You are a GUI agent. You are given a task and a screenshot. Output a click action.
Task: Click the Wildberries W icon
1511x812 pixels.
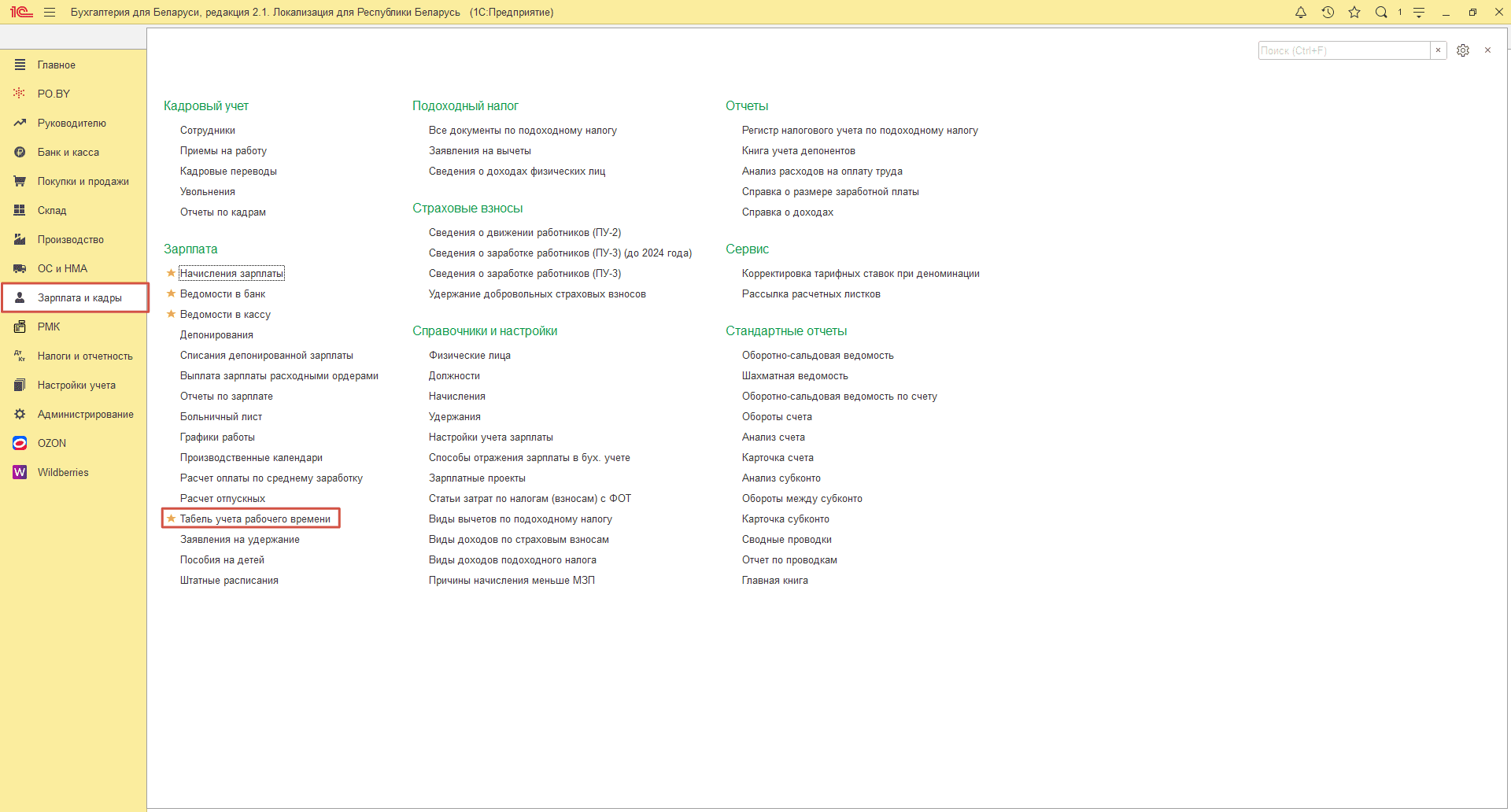[x=20, y=472]
